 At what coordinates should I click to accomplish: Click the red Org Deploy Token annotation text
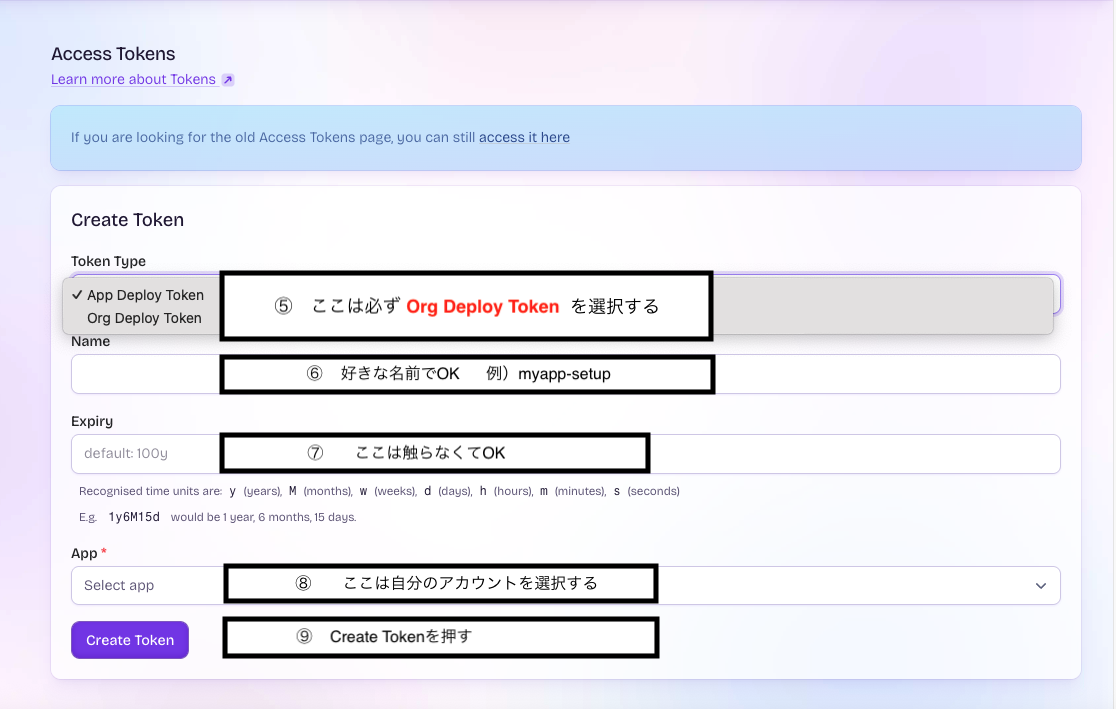(x=482, y=307)
